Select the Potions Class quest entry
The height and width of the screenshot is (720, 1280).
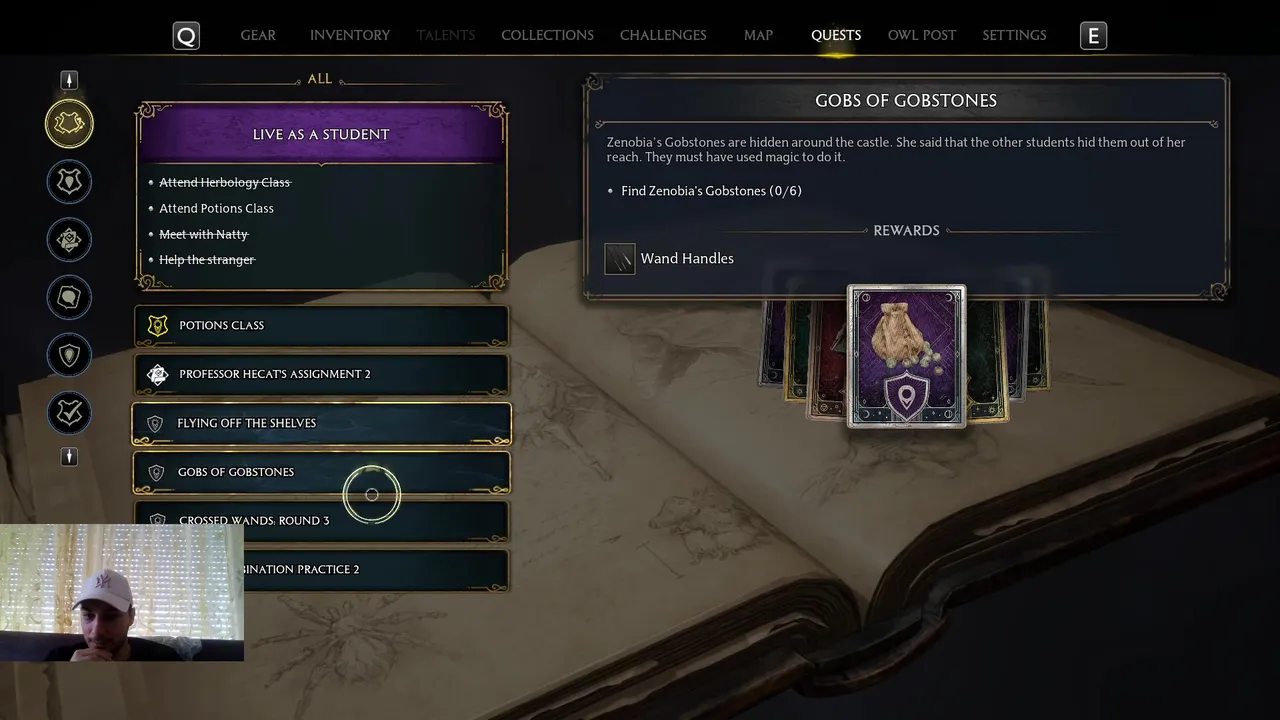pos(321,326)
